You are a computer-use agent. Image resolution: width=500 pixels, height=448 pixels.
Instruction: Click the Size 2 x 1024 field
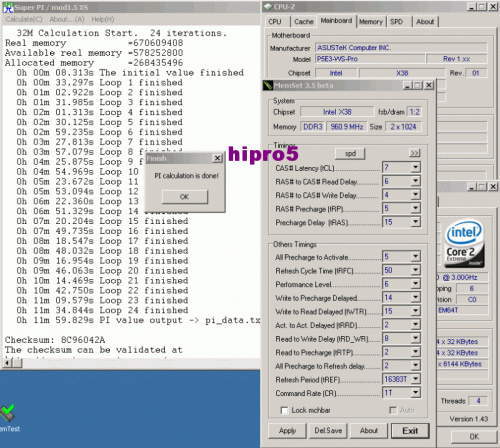(403, 127)
